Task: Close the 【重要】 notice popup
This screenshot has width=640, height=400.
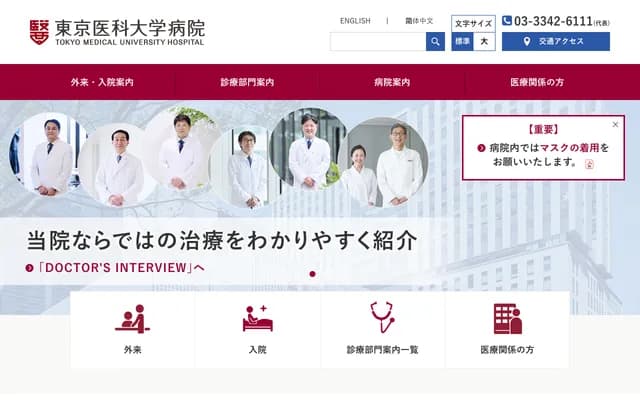Action: tap(615, 124)
